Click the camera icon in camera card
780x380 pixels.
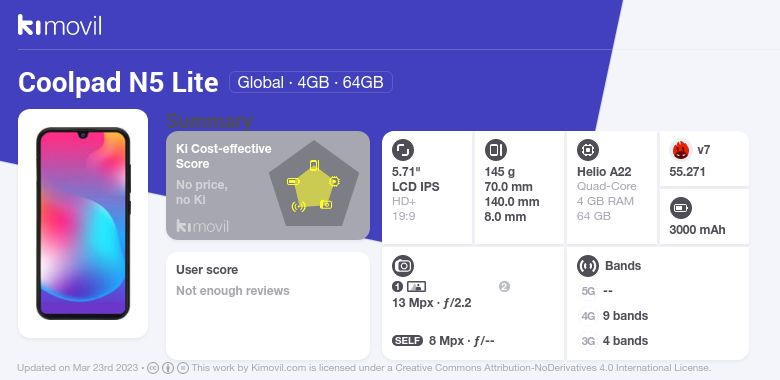pos(403,266)
